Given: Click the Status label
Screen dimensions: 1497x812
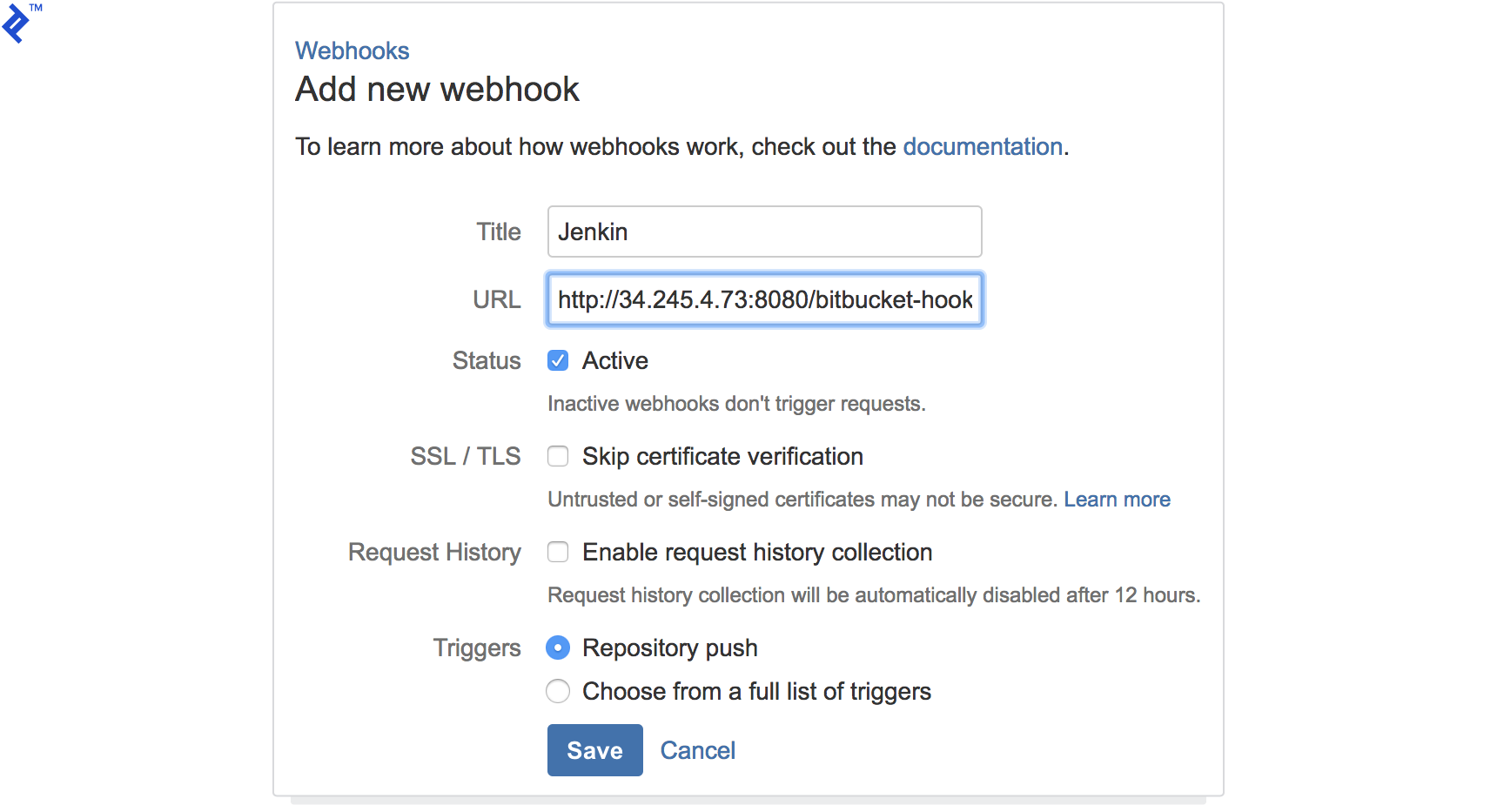Looking at the screenshot, I should [486, 359].
